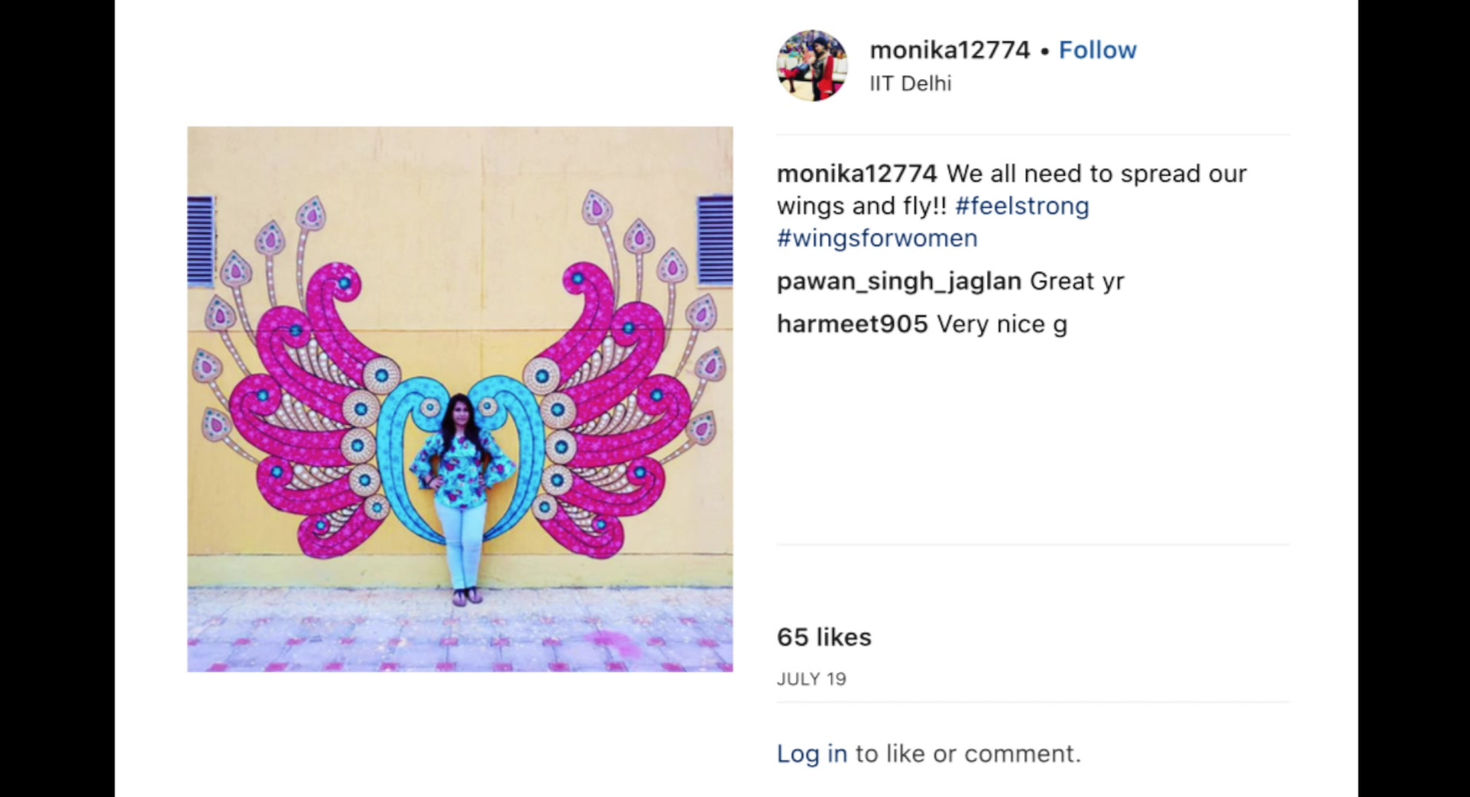
Task: Open the monika12774 username in the post header
Action: coord(949,50)
